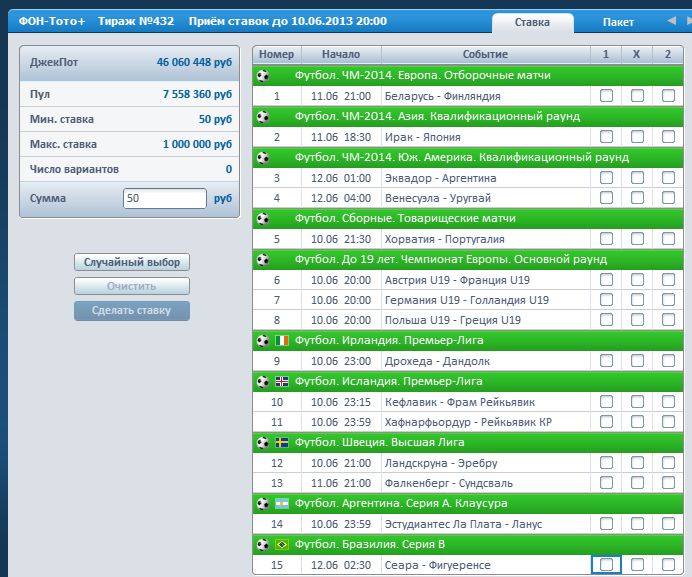Screen dimensions: 692x577
Task: Click the Brazil flag icon
Action: pos(282,544)
